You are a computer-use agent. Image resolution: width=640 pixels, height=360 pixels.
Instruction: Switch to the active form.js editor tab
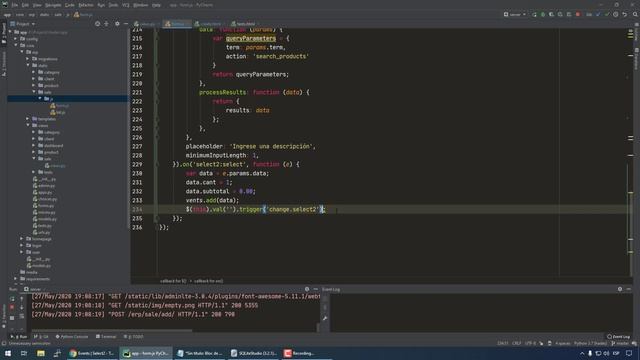pyautogui.click(x=176, y=24)
